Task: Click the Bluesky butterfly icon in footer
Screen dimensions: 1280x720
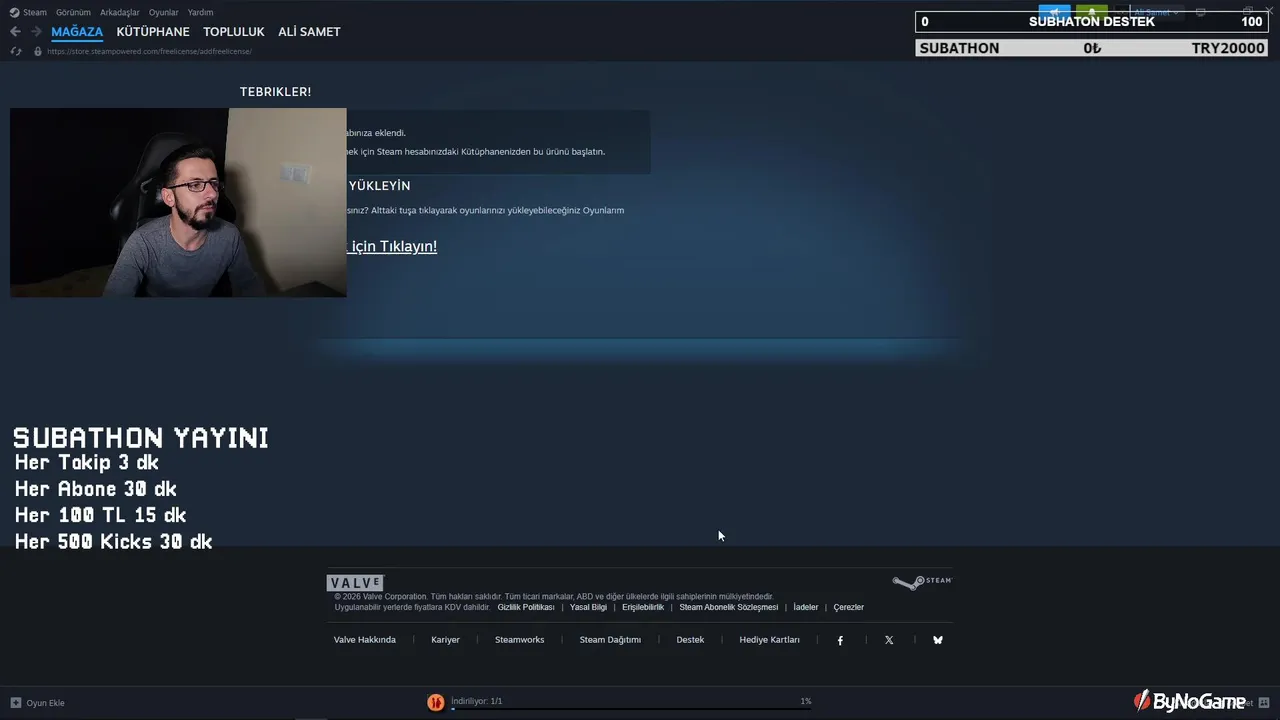Action: pos(938,640)
